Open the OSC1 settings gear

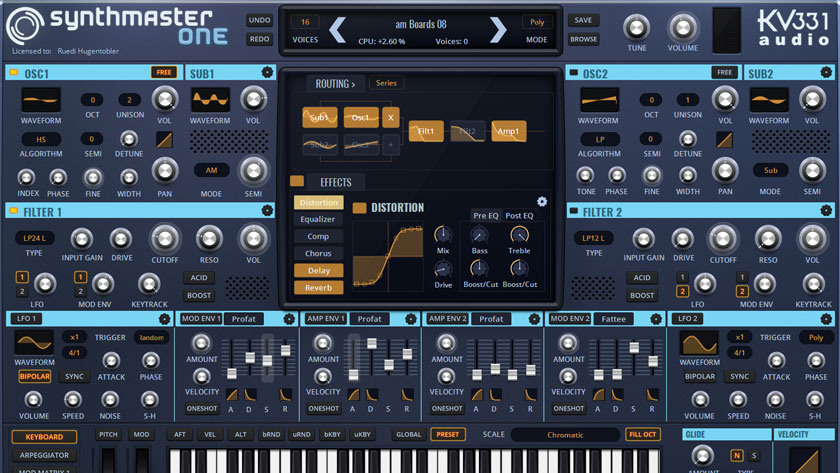(267, 72)
